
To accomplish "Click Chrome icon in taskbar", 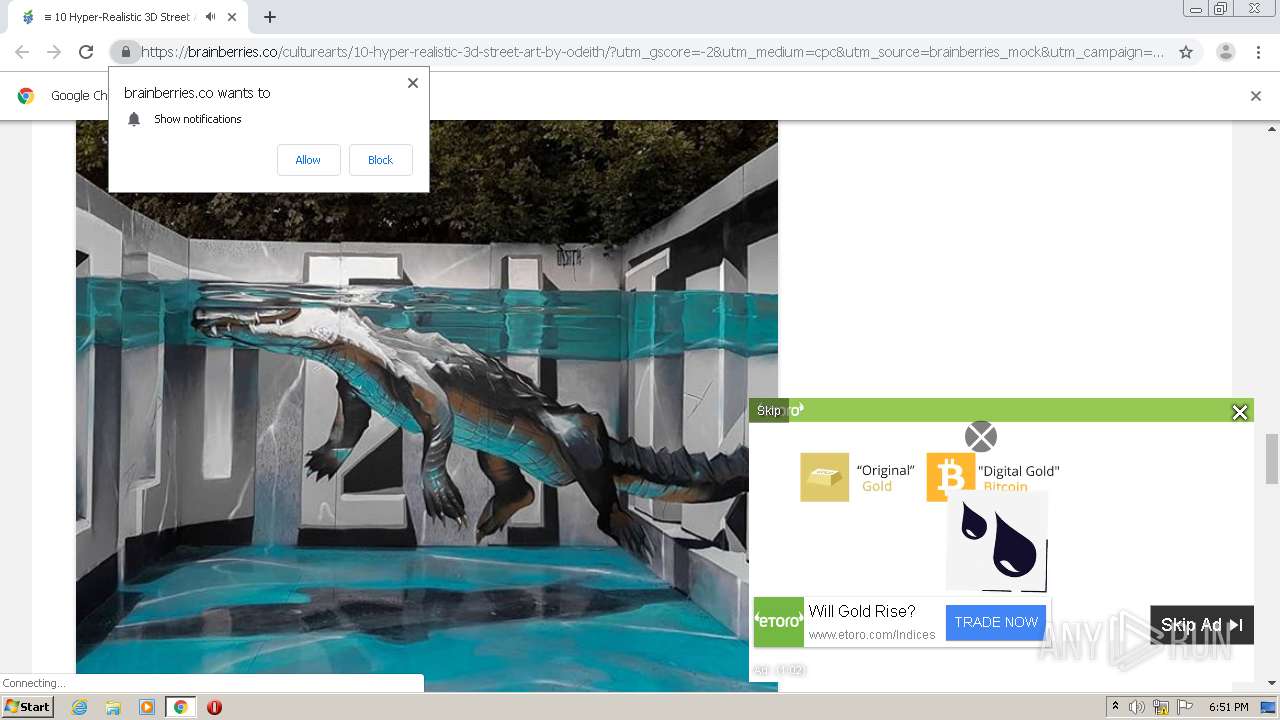I will [180, 707].
